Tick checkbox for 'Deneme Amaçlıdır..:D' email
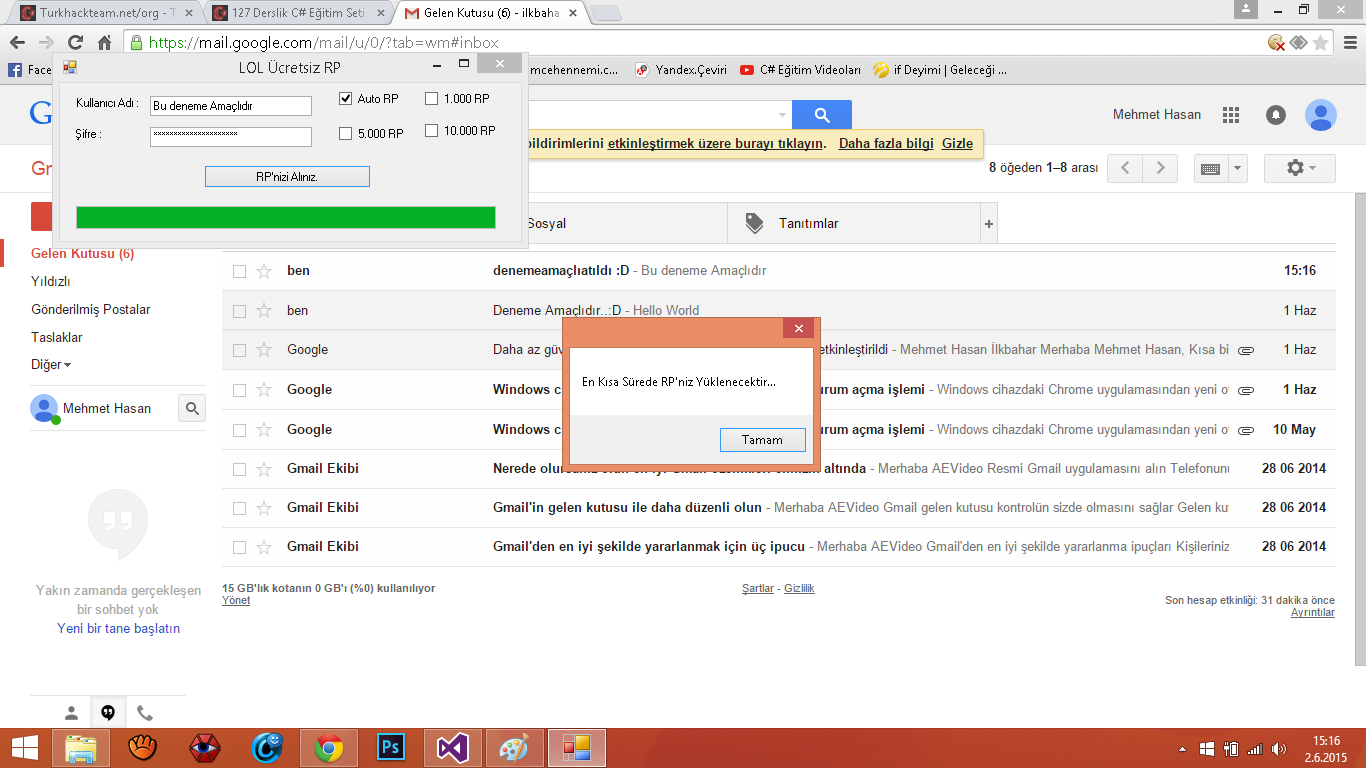Image resolution: width=1366 pixels, height=768 pixels. tap(239, 311)
